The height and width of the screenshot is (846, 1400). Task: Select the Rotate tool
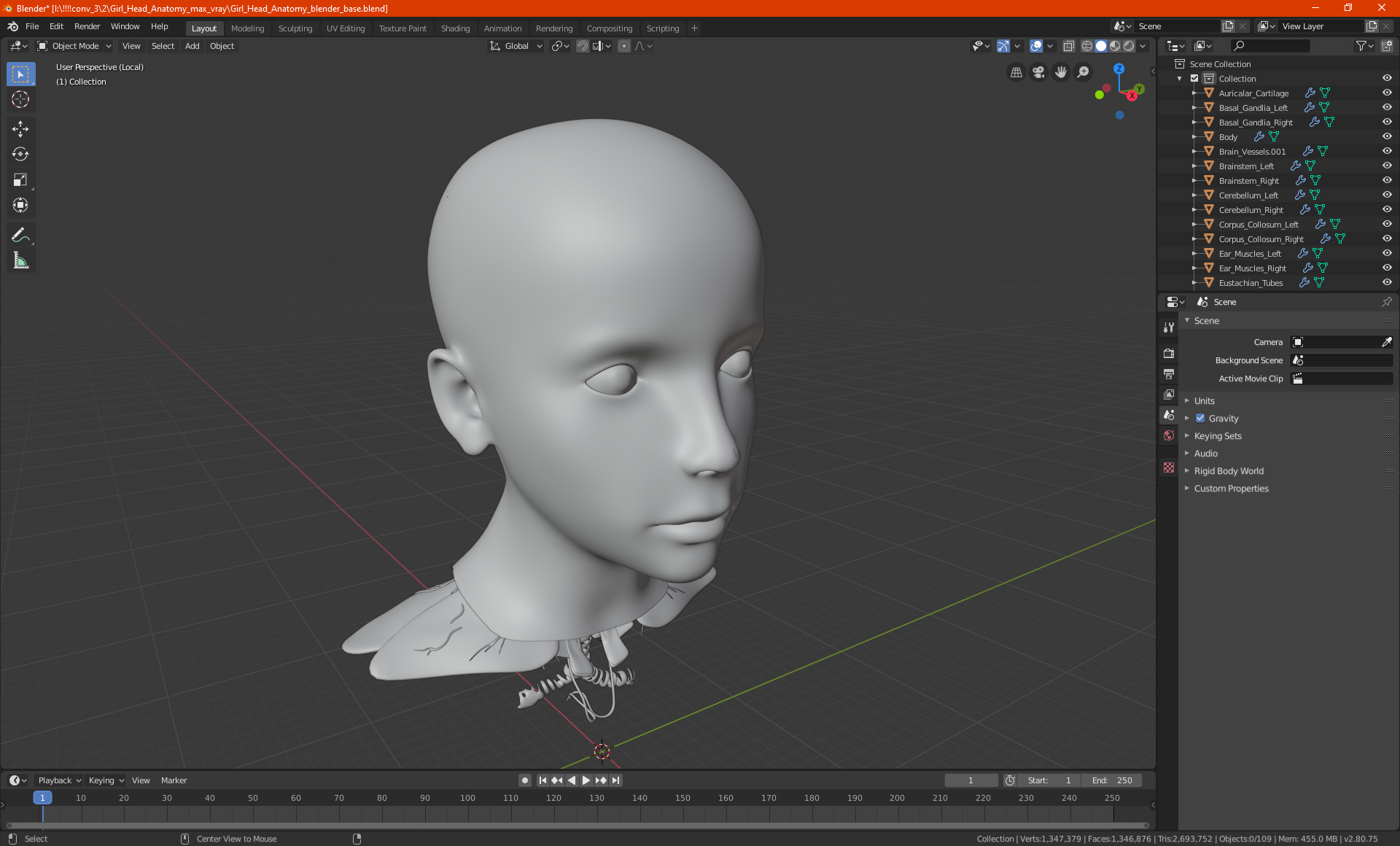coord(20,154)
